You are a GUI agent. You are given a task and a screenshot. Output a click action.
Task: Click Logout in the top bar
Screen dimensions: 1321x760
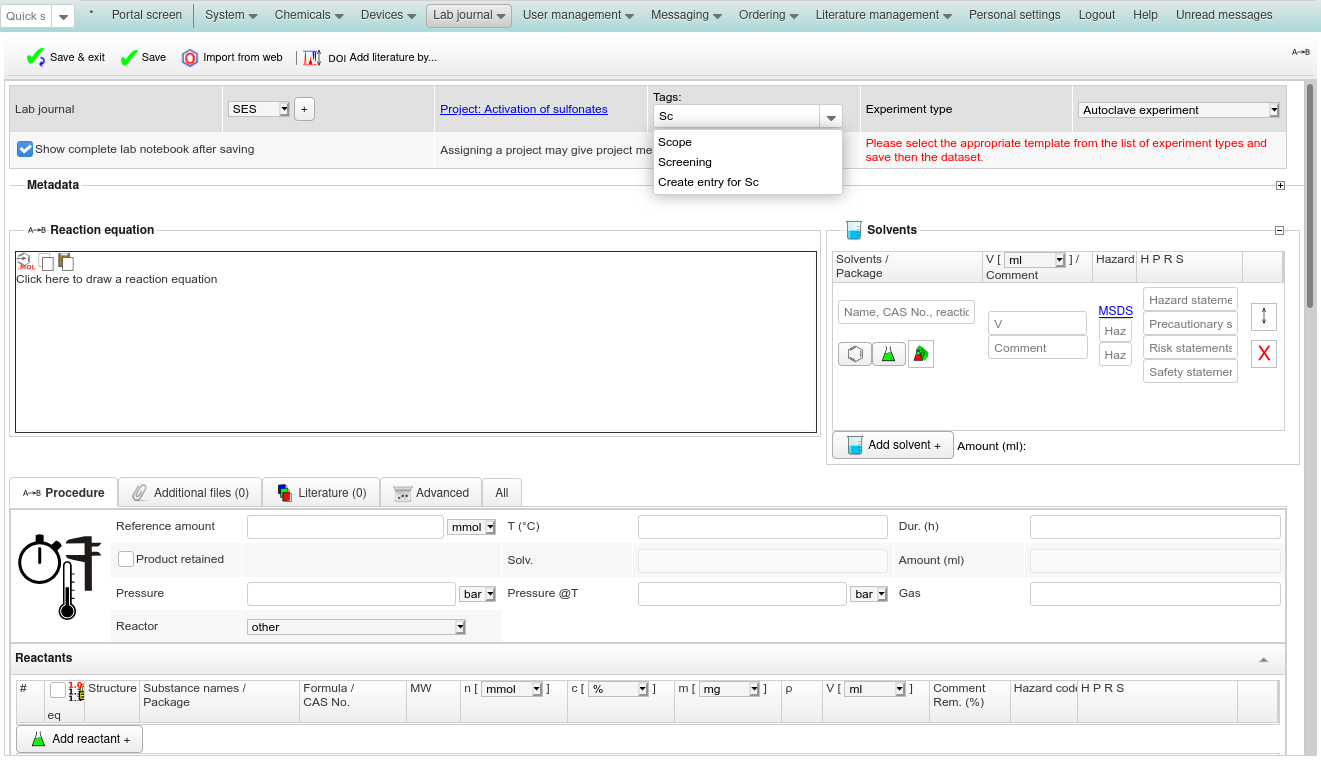click(x=1097, y=15)
